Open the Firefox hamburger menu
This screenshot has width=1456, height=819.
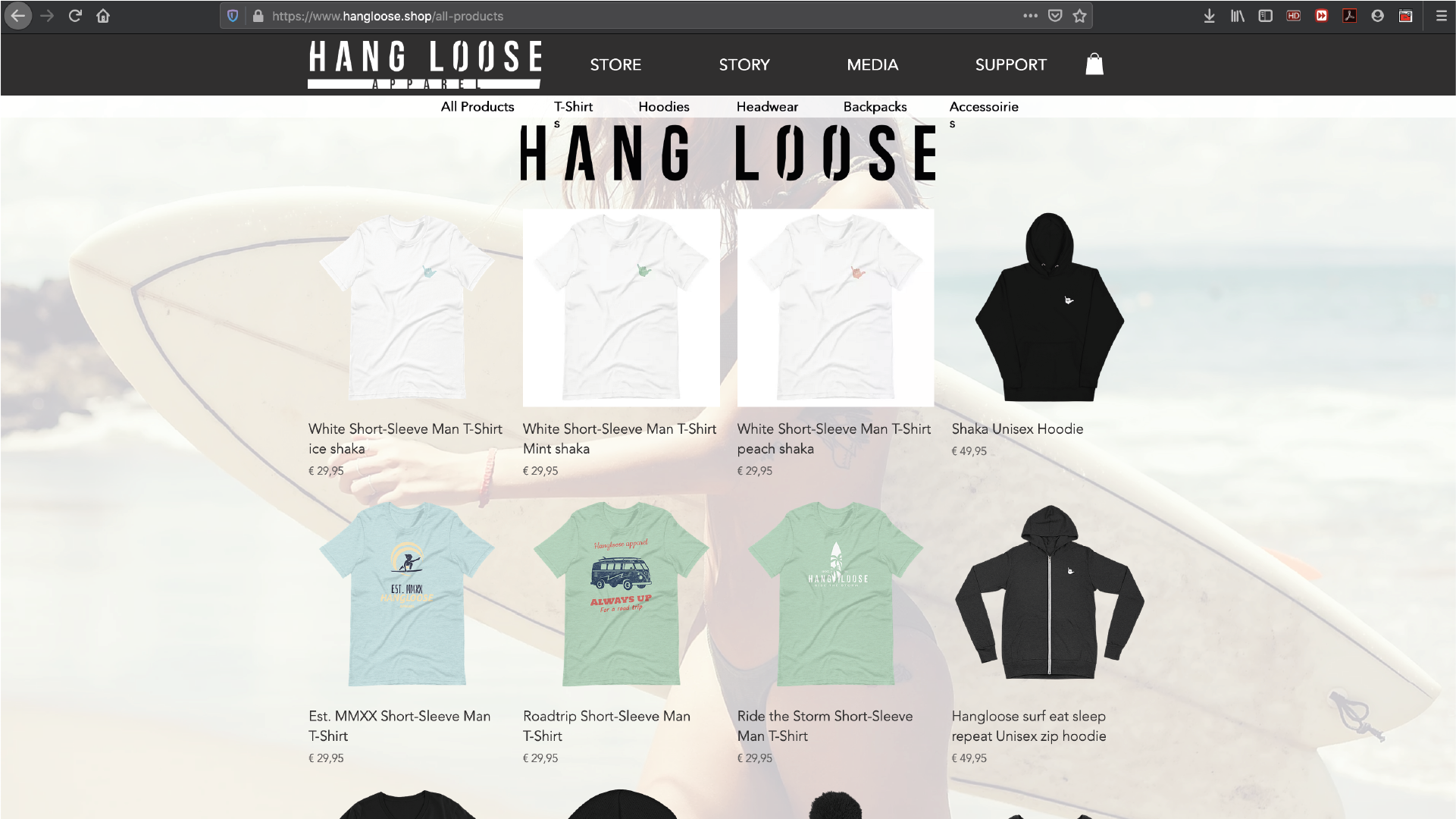[1441, 16]
